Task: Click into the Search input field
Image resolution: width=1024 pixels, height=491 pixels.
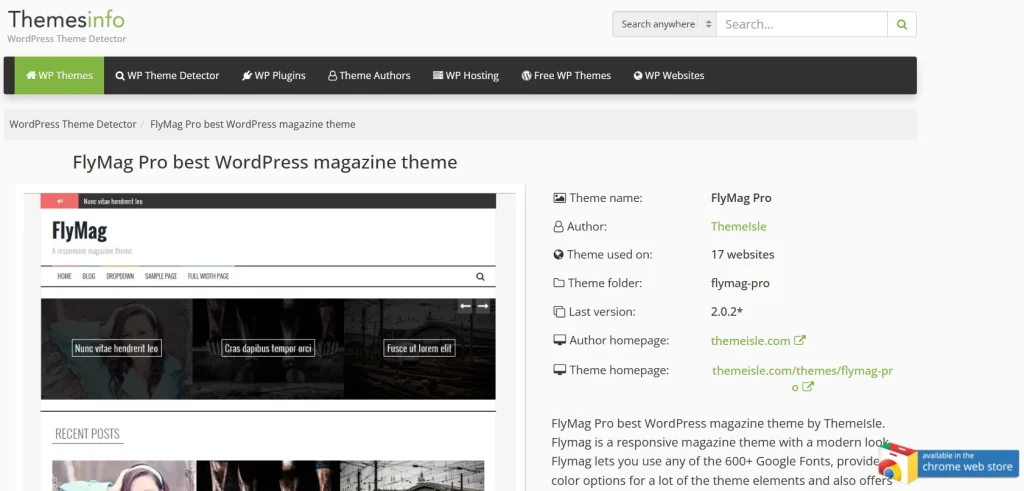Action: pyautogui.click(x=802, y=24)
